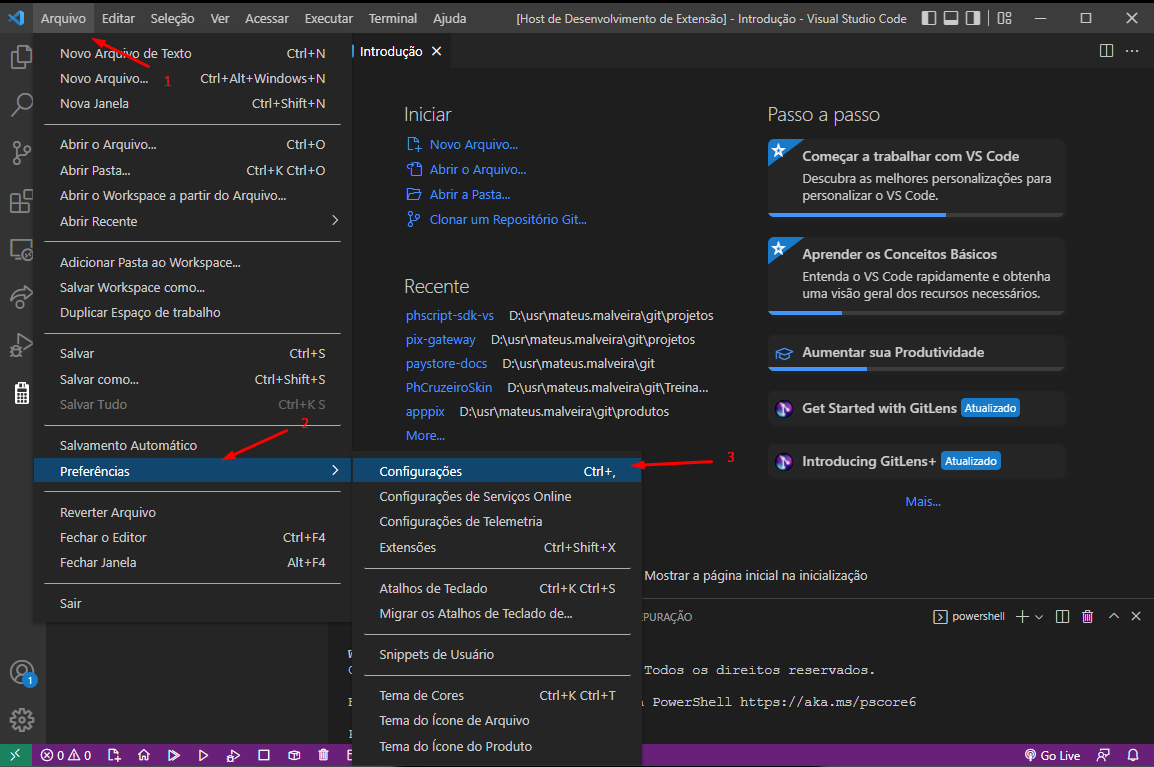Screen dimensions: 1154x767
Task: Toggle the Panel visibility icon in title bar
Action: [x=951, y=17]
